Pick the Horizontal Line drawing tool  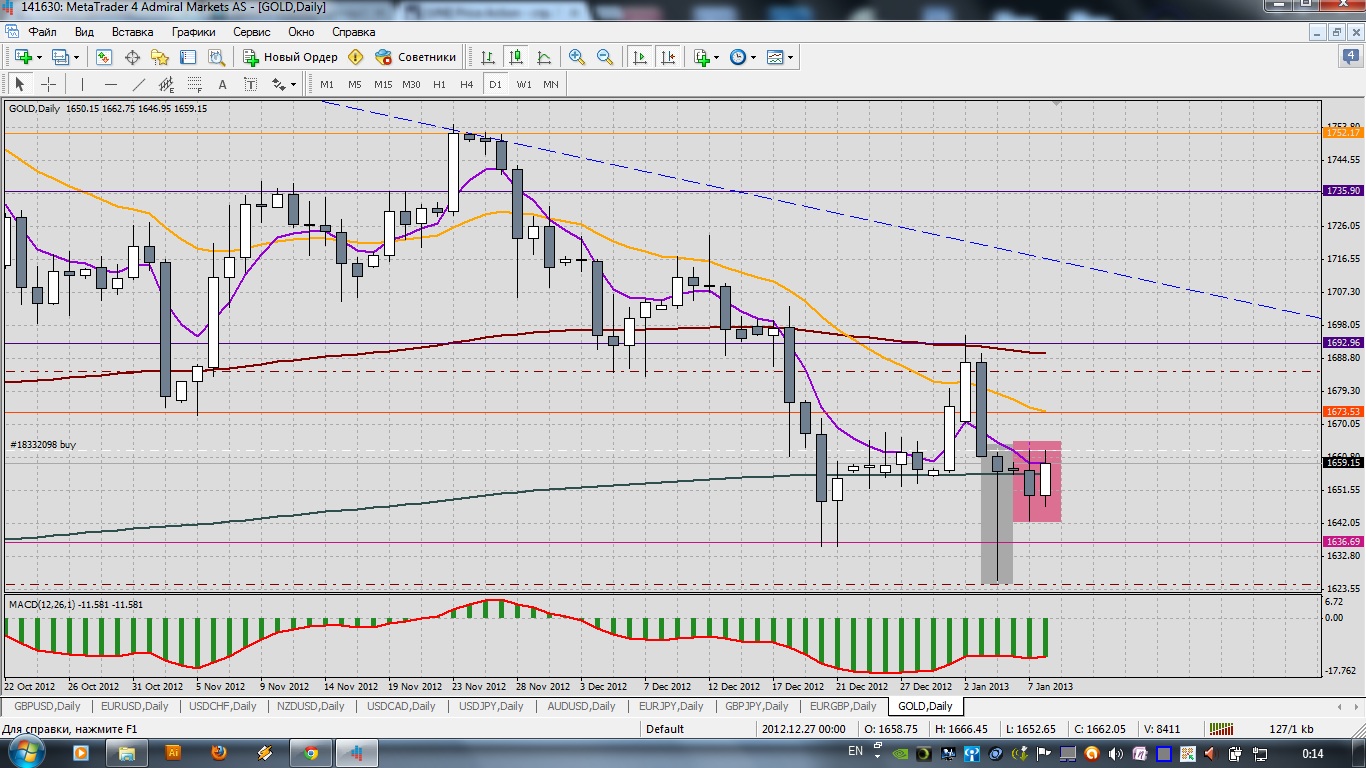[x=110, y=84]
